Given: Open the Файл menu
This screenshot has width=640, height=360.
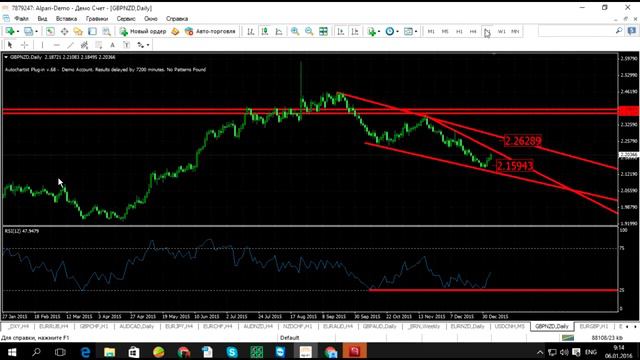Looking at the screenshot, I should (21, 19).
